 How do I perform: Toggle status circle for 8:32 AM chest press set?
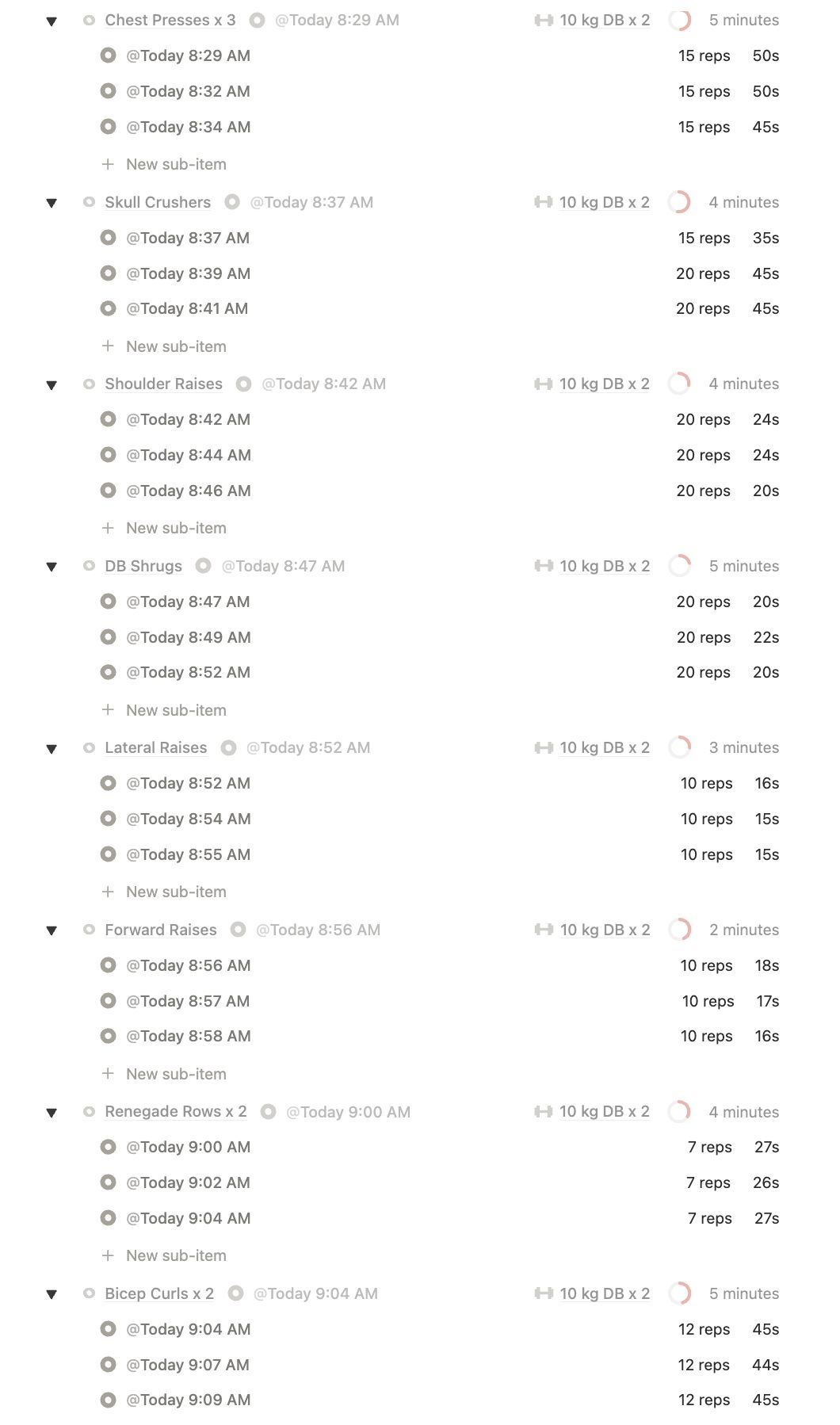tap(109, 91)
